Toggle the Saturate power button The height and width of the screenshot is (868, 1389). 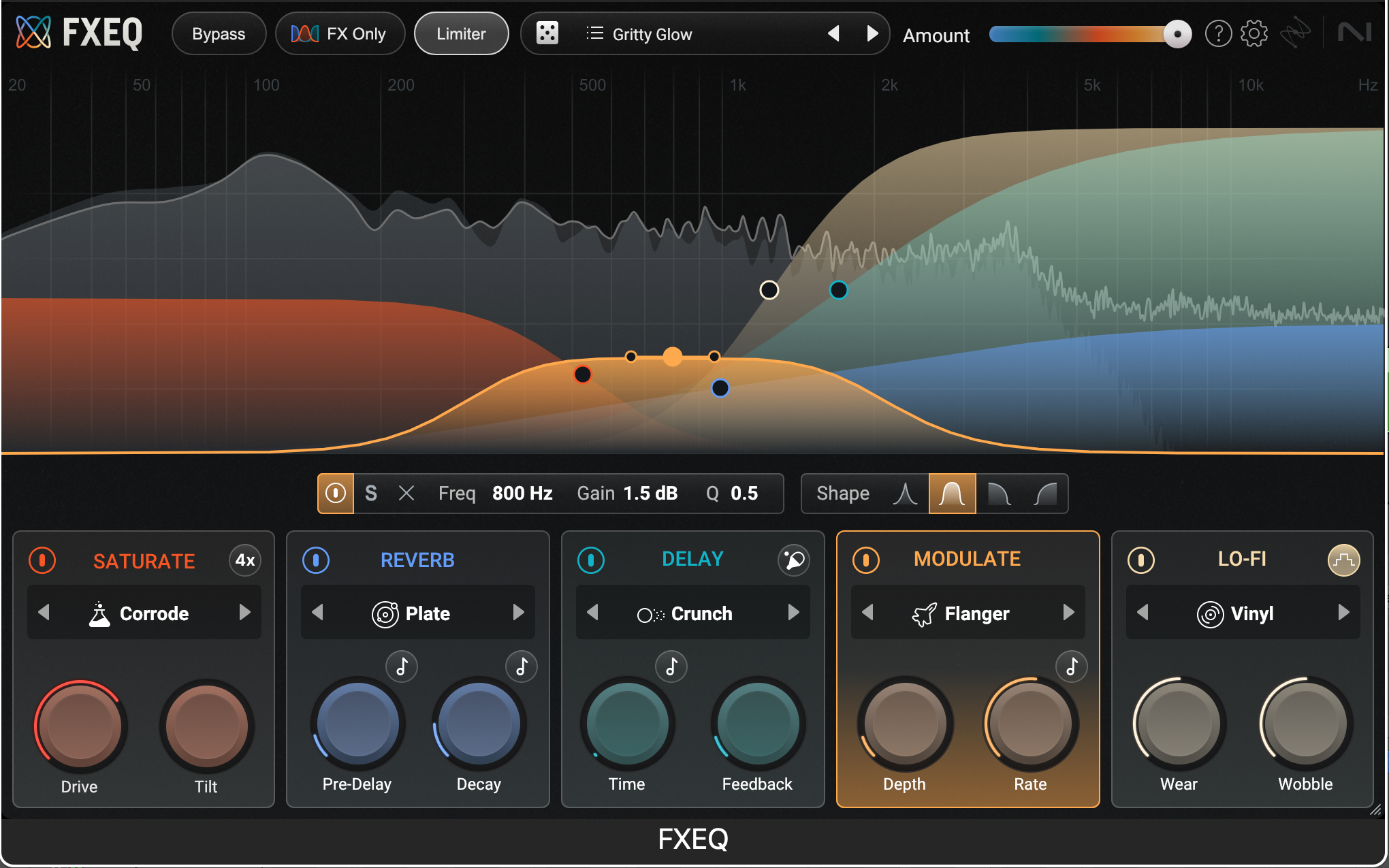pyautogui.click(x=42, y=560)
